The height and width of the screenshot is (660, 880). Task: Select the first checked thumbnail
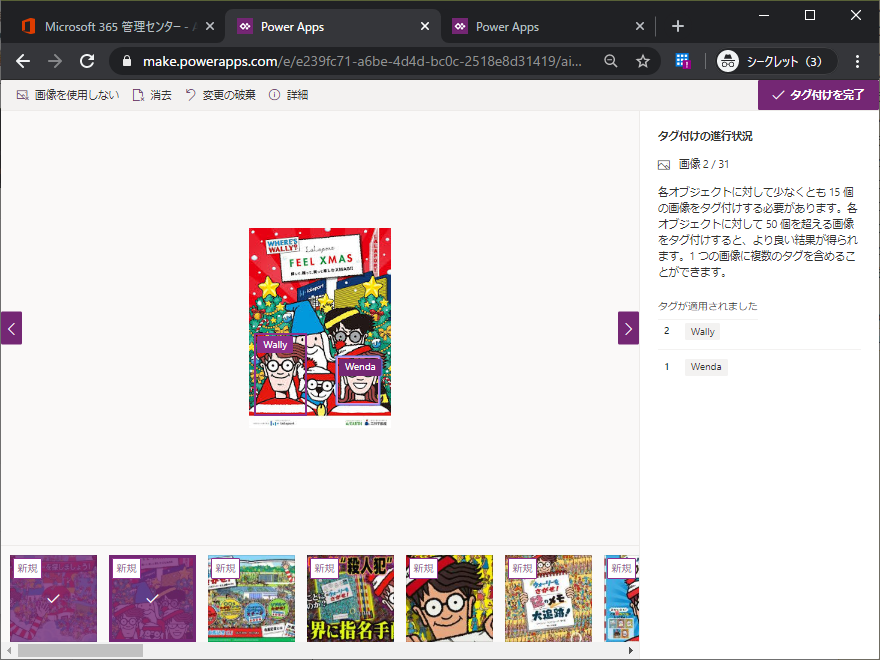(x=54, y=598)
